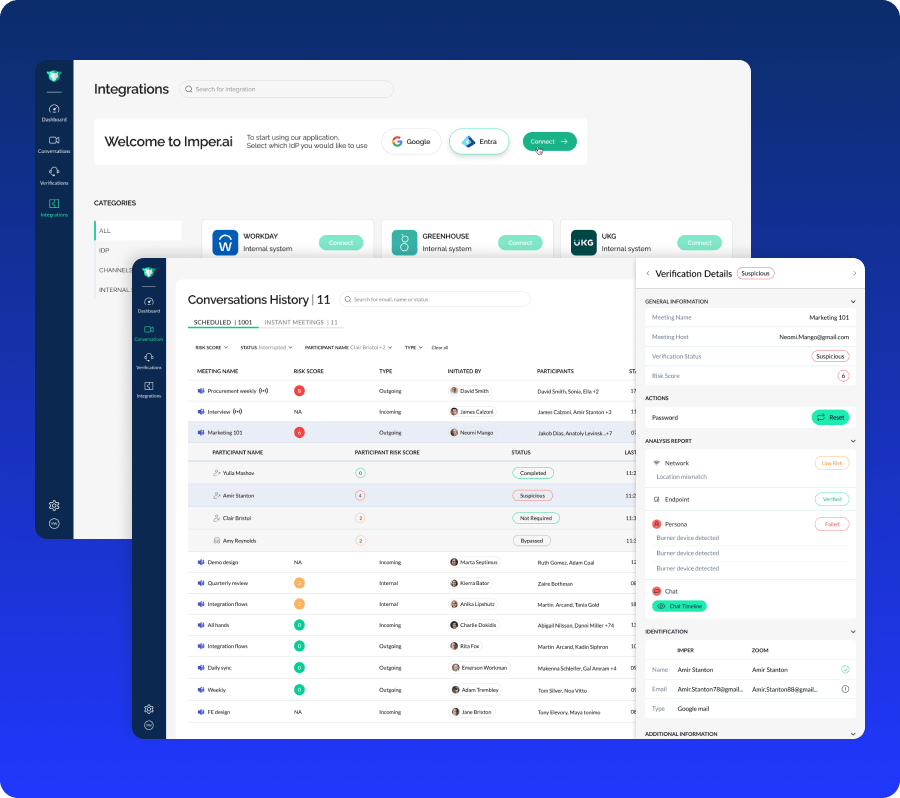This screenshot has height=798, width=900.
Task: Expand the Additional Information section
Action: pyautogui.click(x=852, y=733)
